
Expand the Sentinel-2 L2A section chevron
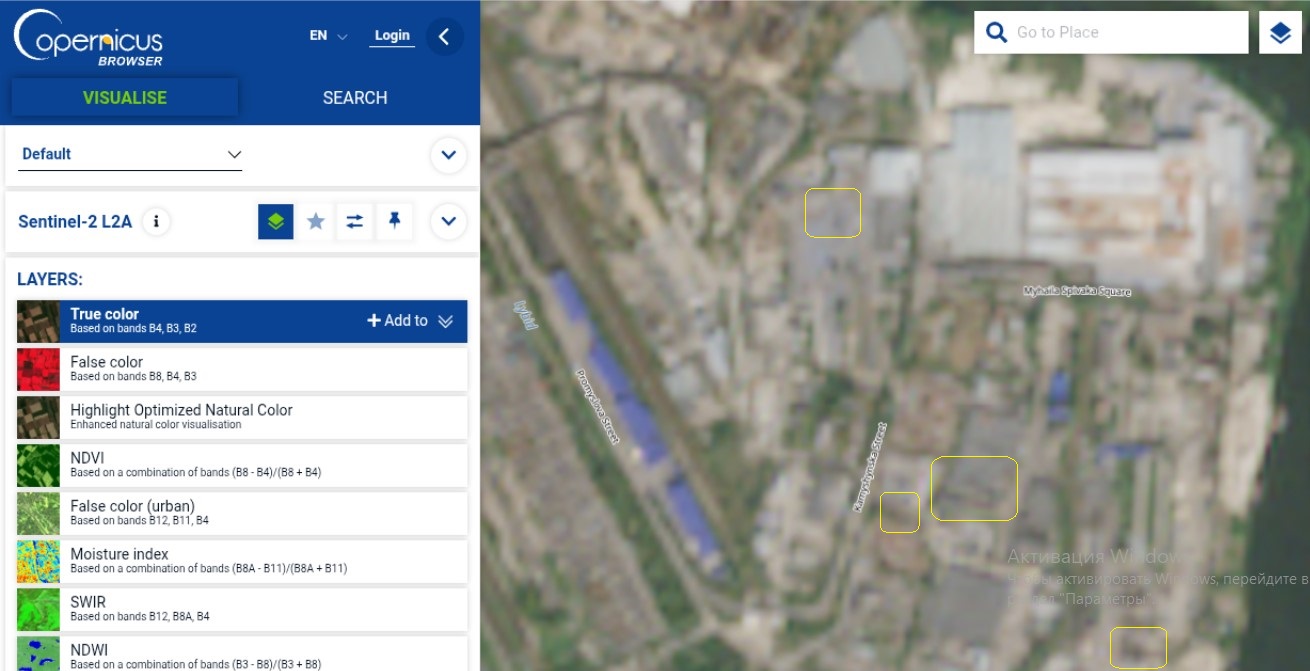pyautogui.click(x=448, y=221)
